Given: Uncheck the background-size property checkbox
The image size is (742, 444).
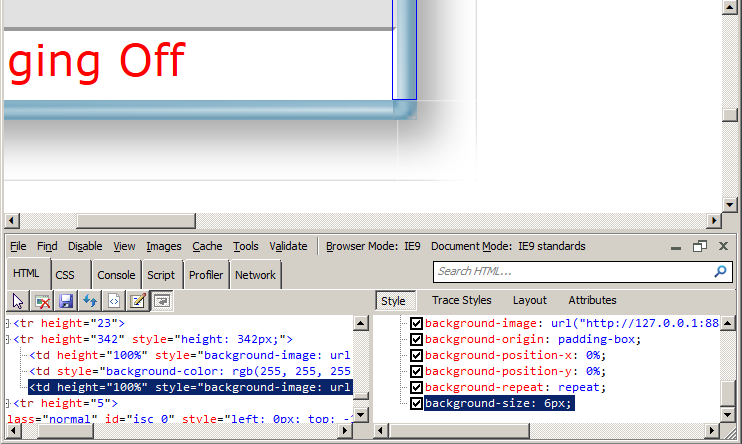Looking at the screenshot, I should 417,404.
